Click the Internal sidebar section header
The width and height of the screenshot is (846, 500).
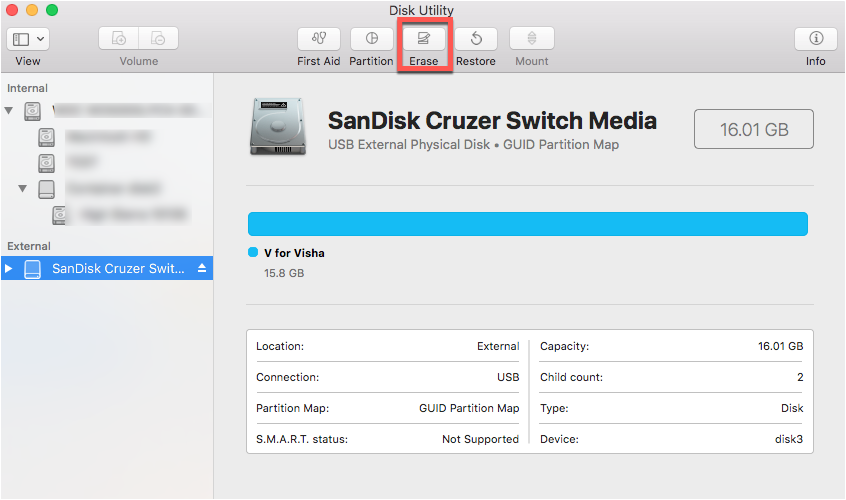[27, 88]
